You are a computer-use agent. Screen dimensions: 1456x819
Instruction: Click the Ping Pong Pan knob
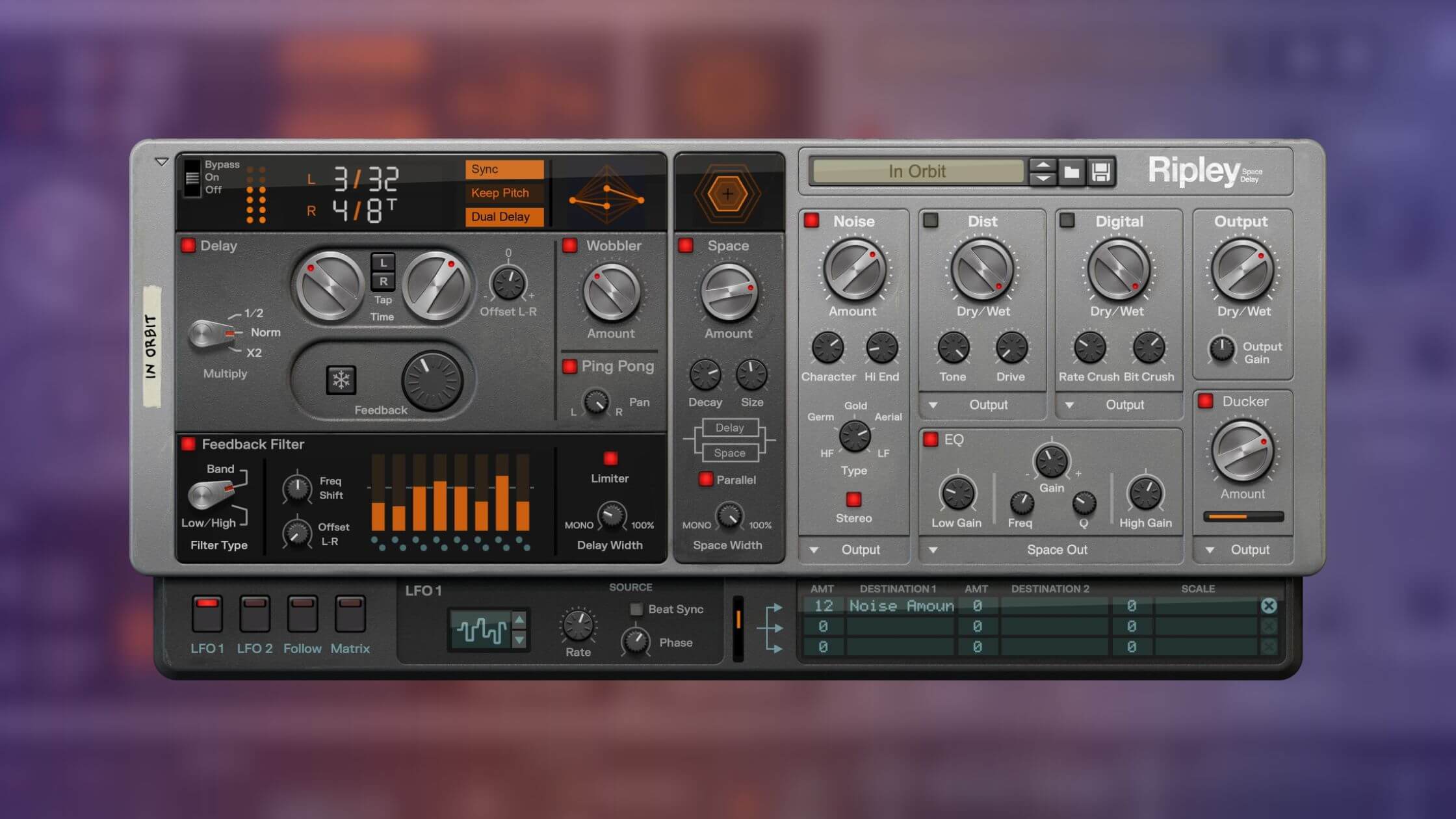(596, 402)
